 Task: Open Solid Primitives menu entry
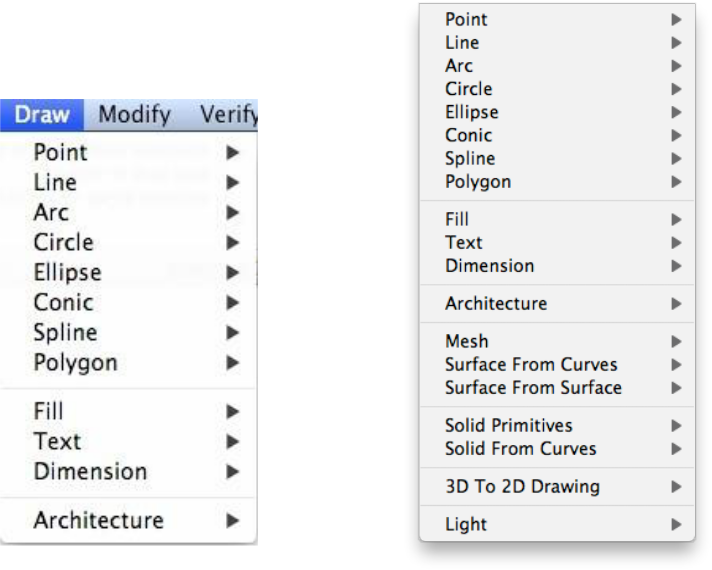508,426
